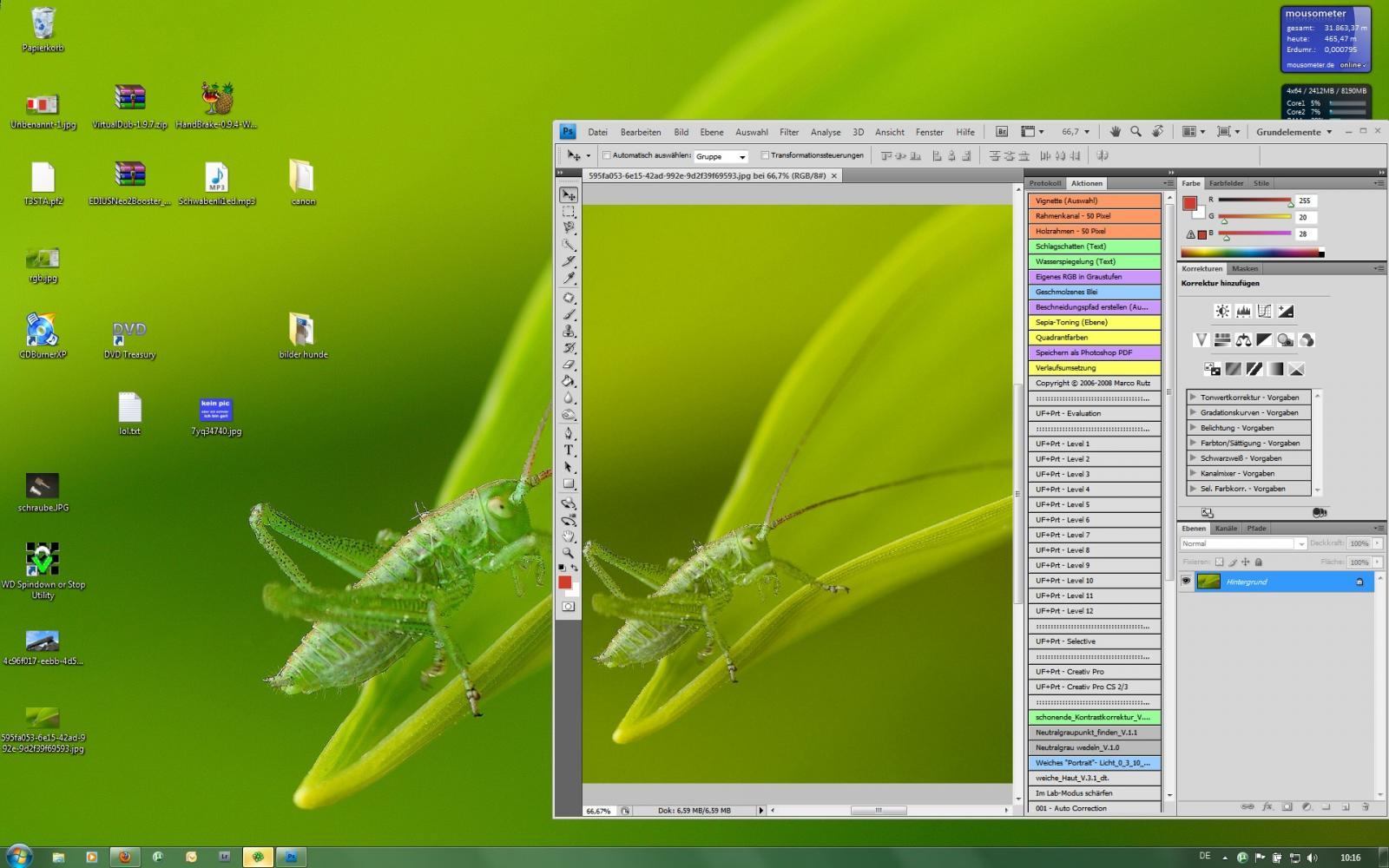Enable Transformationssteuerungen checkbox
This screenshot has height=868, width=1389.
pos(765,155)
